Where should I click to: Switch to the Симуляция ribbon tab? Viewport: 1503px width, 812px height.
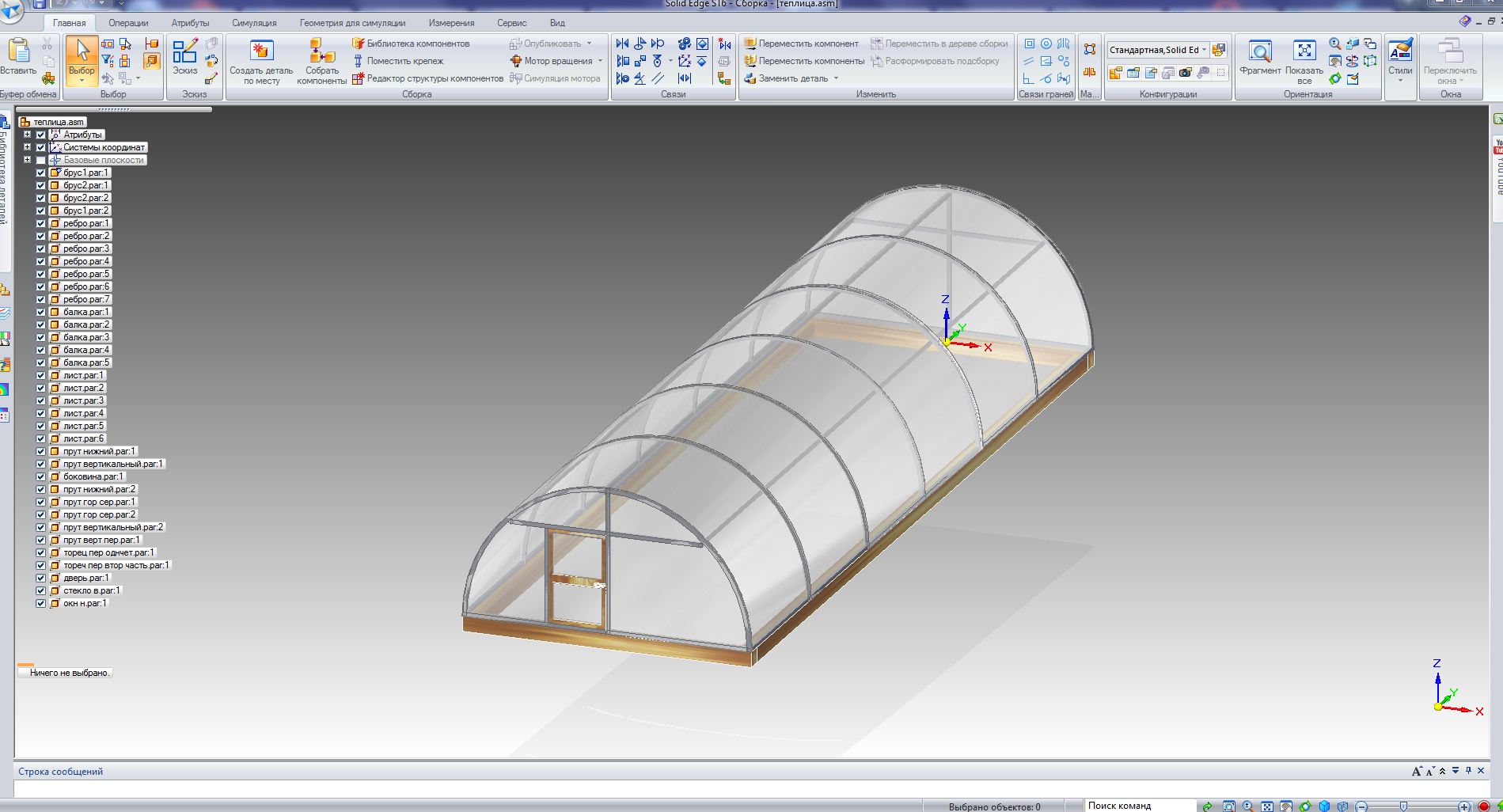coord(254,23)
